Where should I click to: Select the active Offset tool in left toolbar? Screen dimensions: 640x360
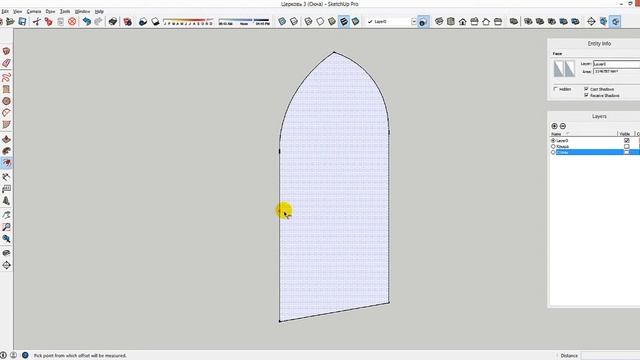coord(6,163)
